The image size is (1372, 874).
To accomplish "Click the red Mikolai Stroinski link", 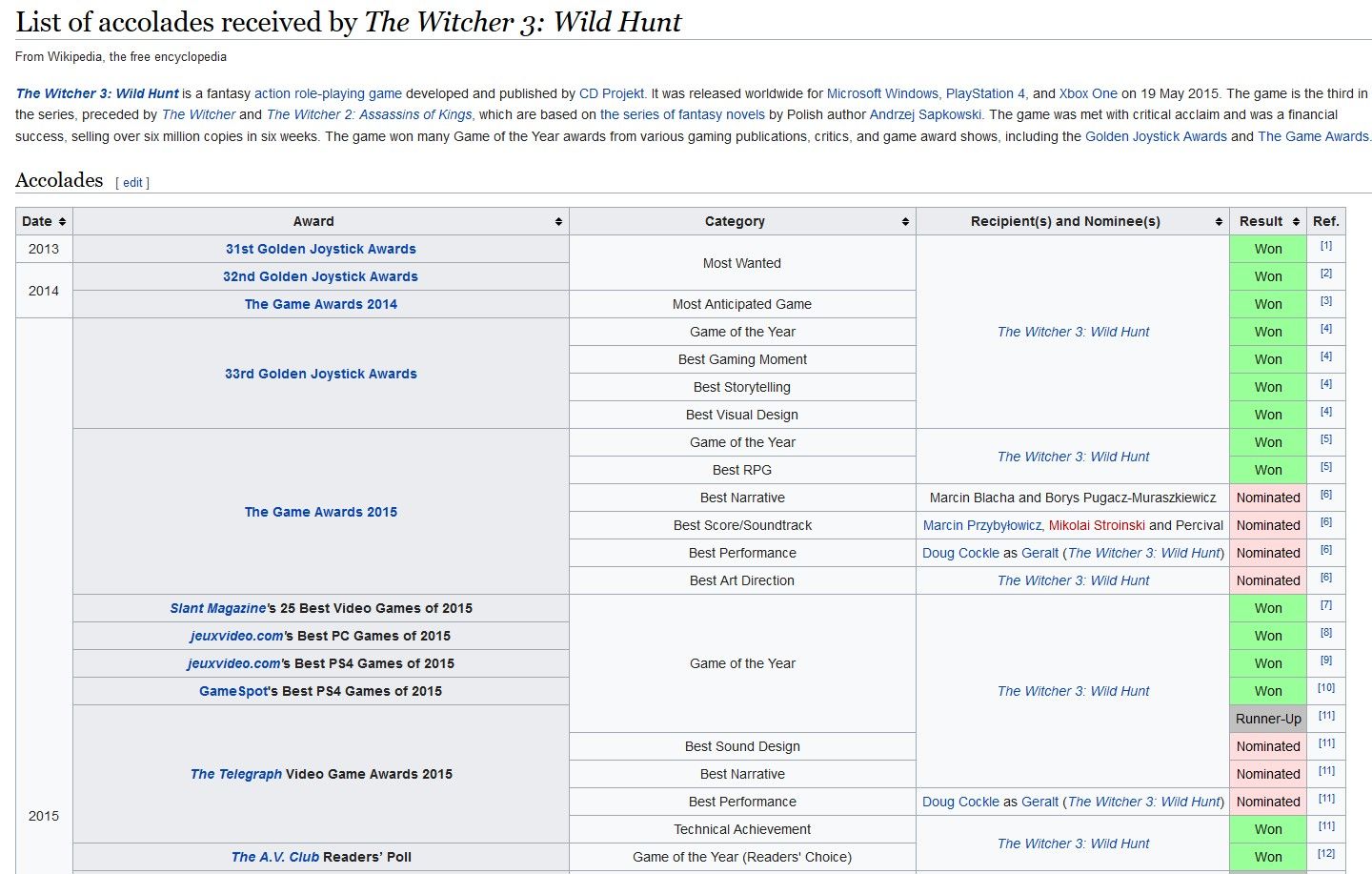I will [x=1097, y=525].
